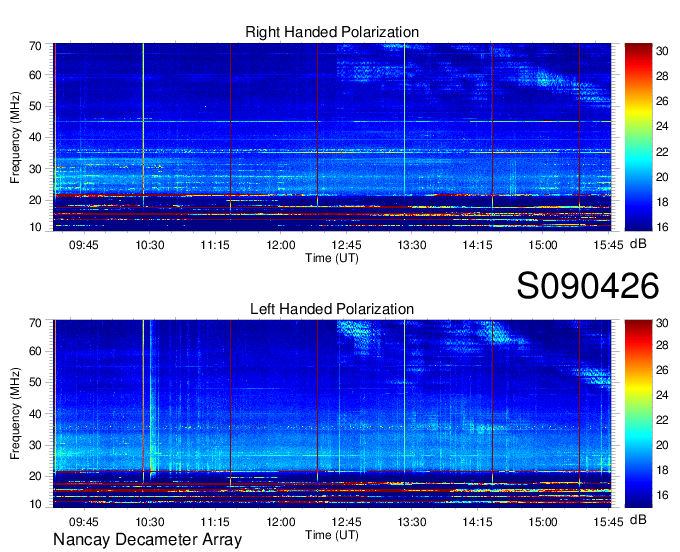Click 15:00 tick label on top plot

[x=543, y=245]
